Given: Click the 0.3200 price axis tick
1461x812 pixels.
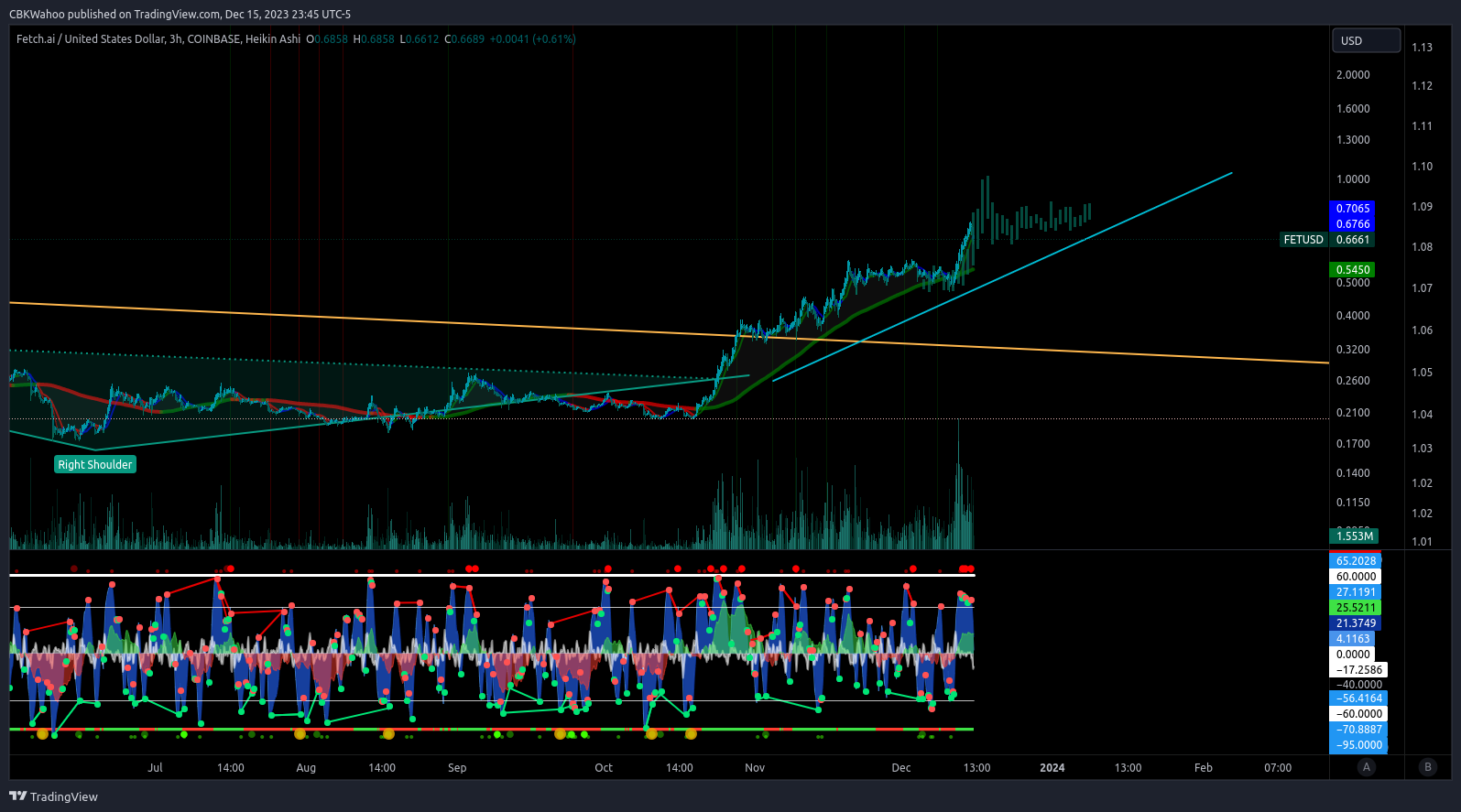Looking at the screenshot, I should pyautogui.click(x=1353, y=350).
